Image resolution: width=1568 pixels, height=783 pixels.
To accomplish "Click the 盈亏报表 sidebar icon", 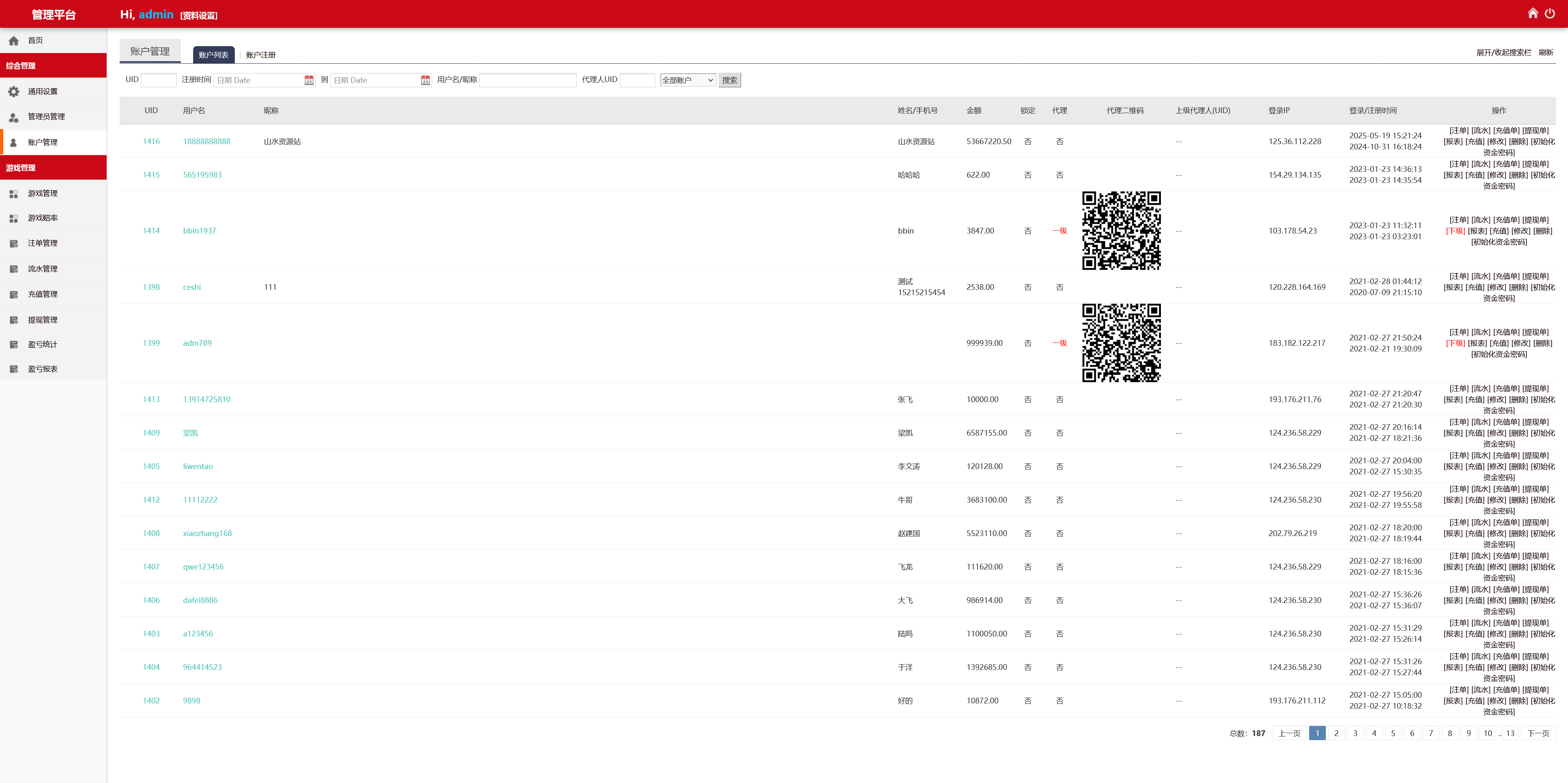I will click(13, 369).
